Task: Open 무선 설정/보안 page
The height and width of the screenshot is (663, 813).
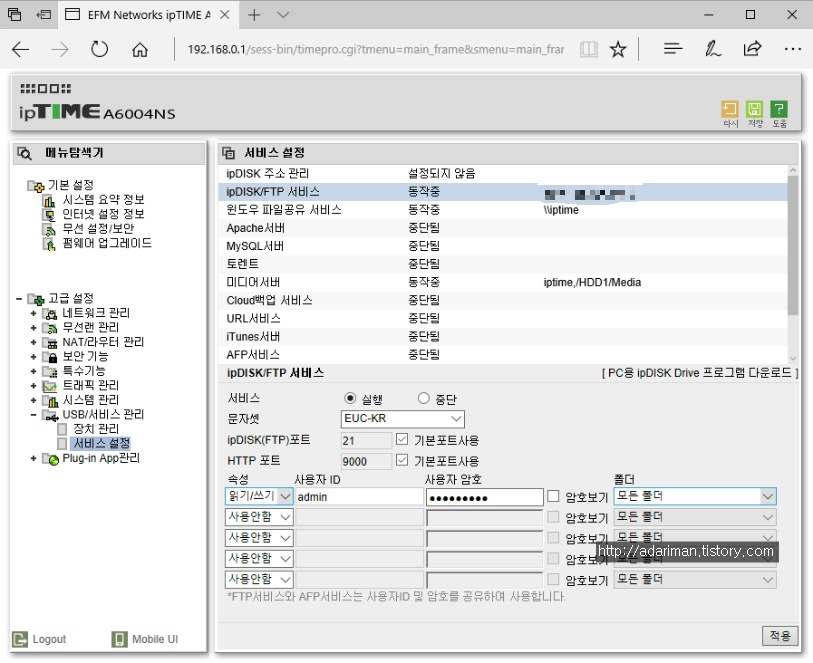Action: click(98, 229)
